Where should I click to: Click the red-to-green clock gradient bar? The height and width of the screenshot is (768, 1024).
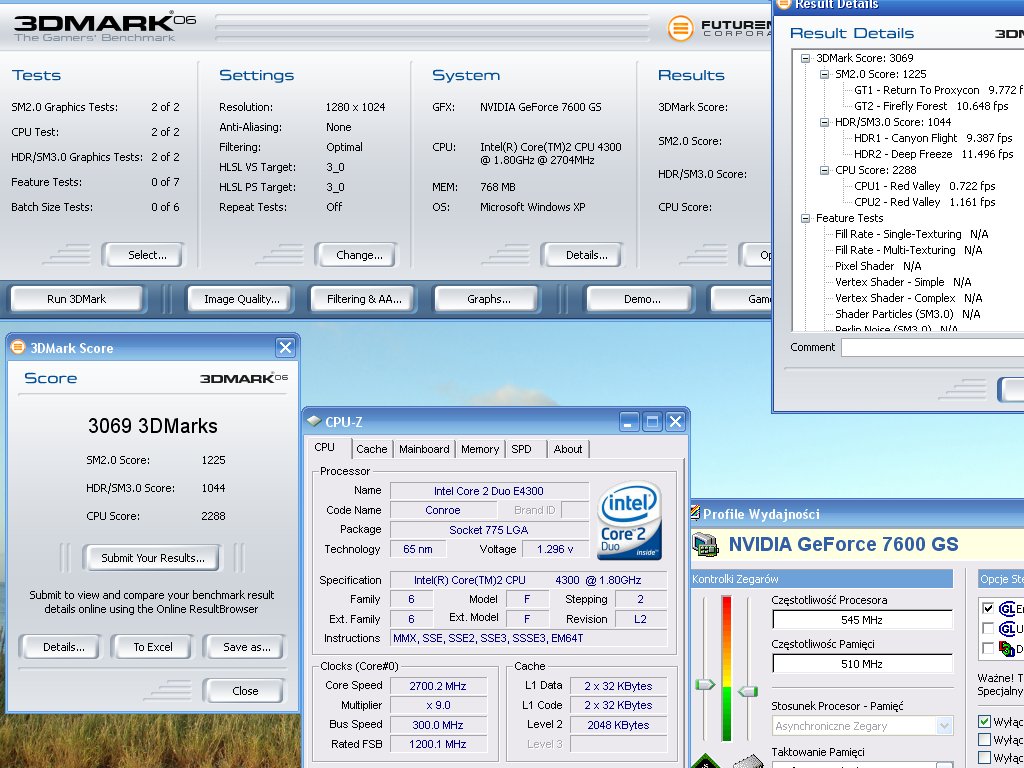[726, 668]
